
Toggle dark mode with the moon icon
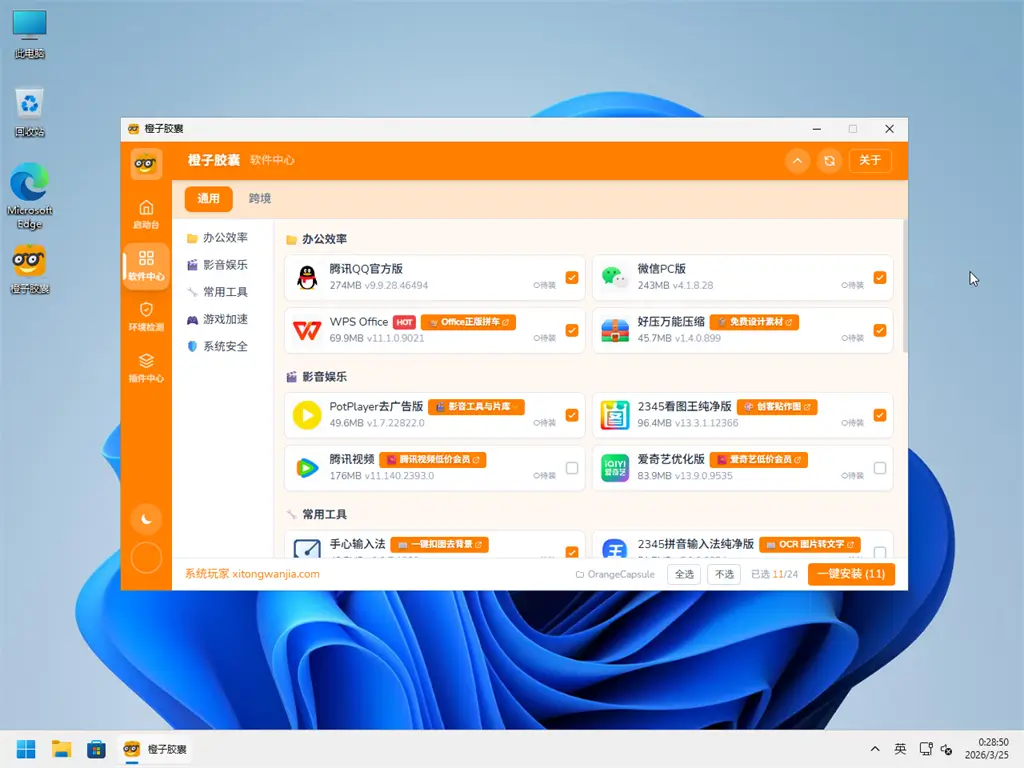click(146, 519)
